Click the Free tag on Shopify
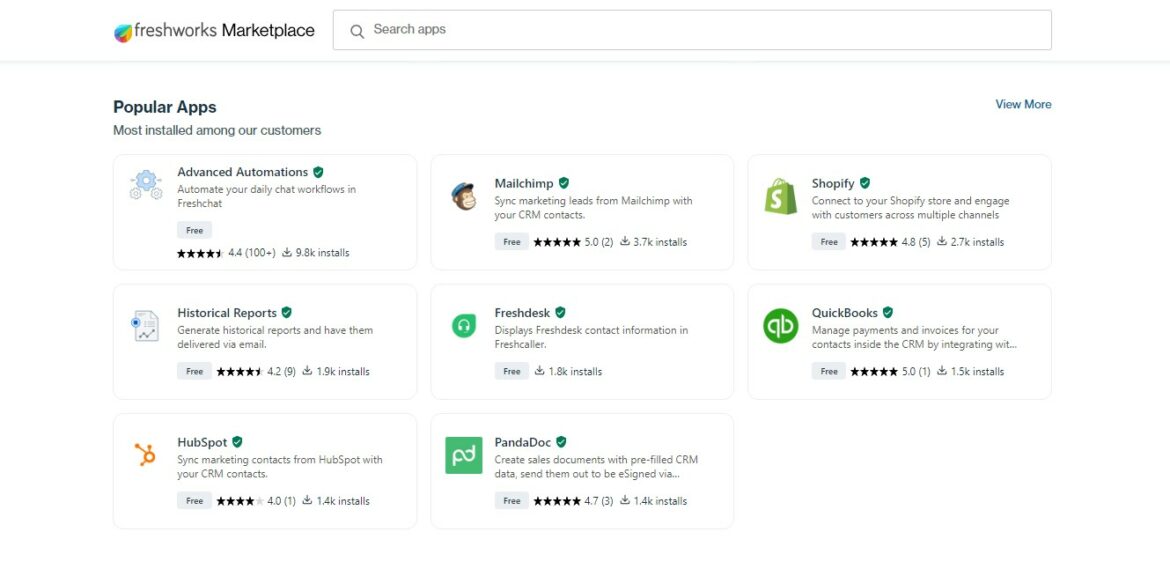The height and width of the screenshot is (569, 1170). pos(829,242)
